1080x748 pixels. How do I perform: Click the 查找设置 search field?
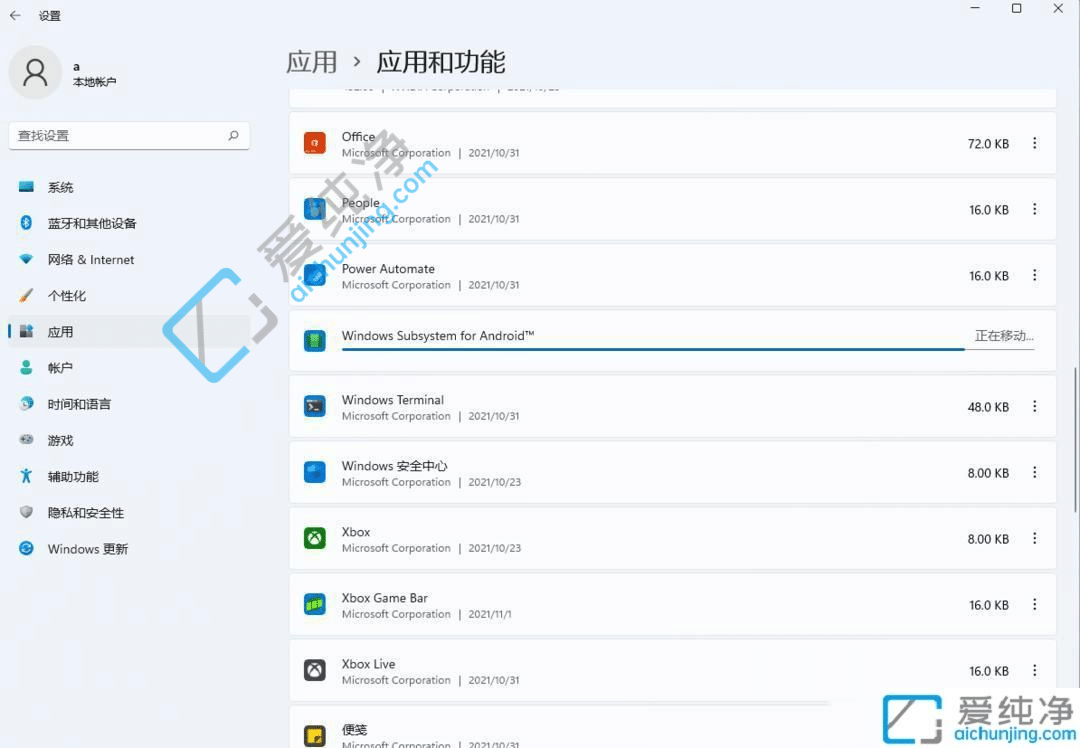click(x=129, y=136)
